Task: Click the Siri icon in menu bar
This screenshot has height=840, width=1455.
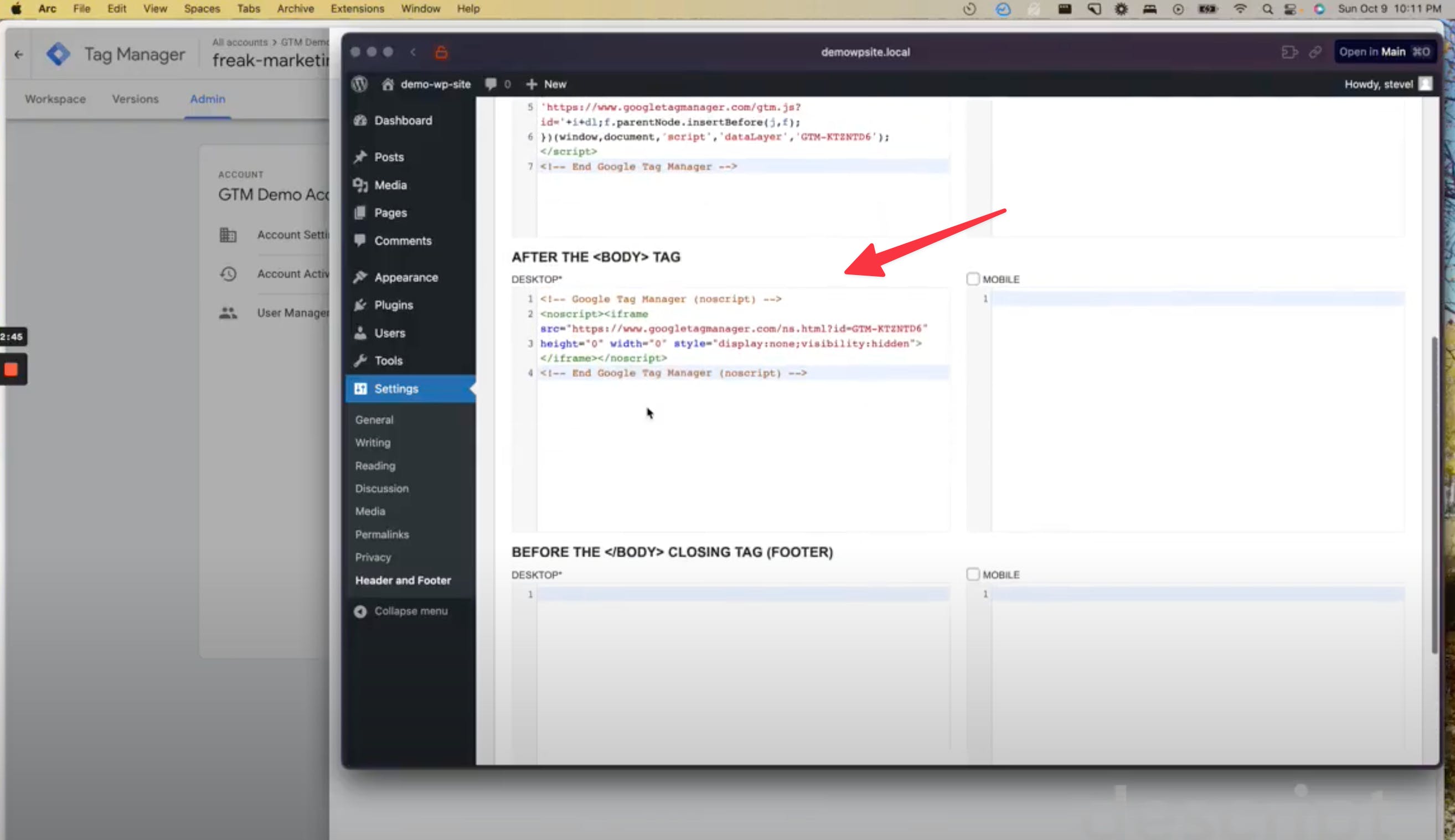Action: 1319,9
